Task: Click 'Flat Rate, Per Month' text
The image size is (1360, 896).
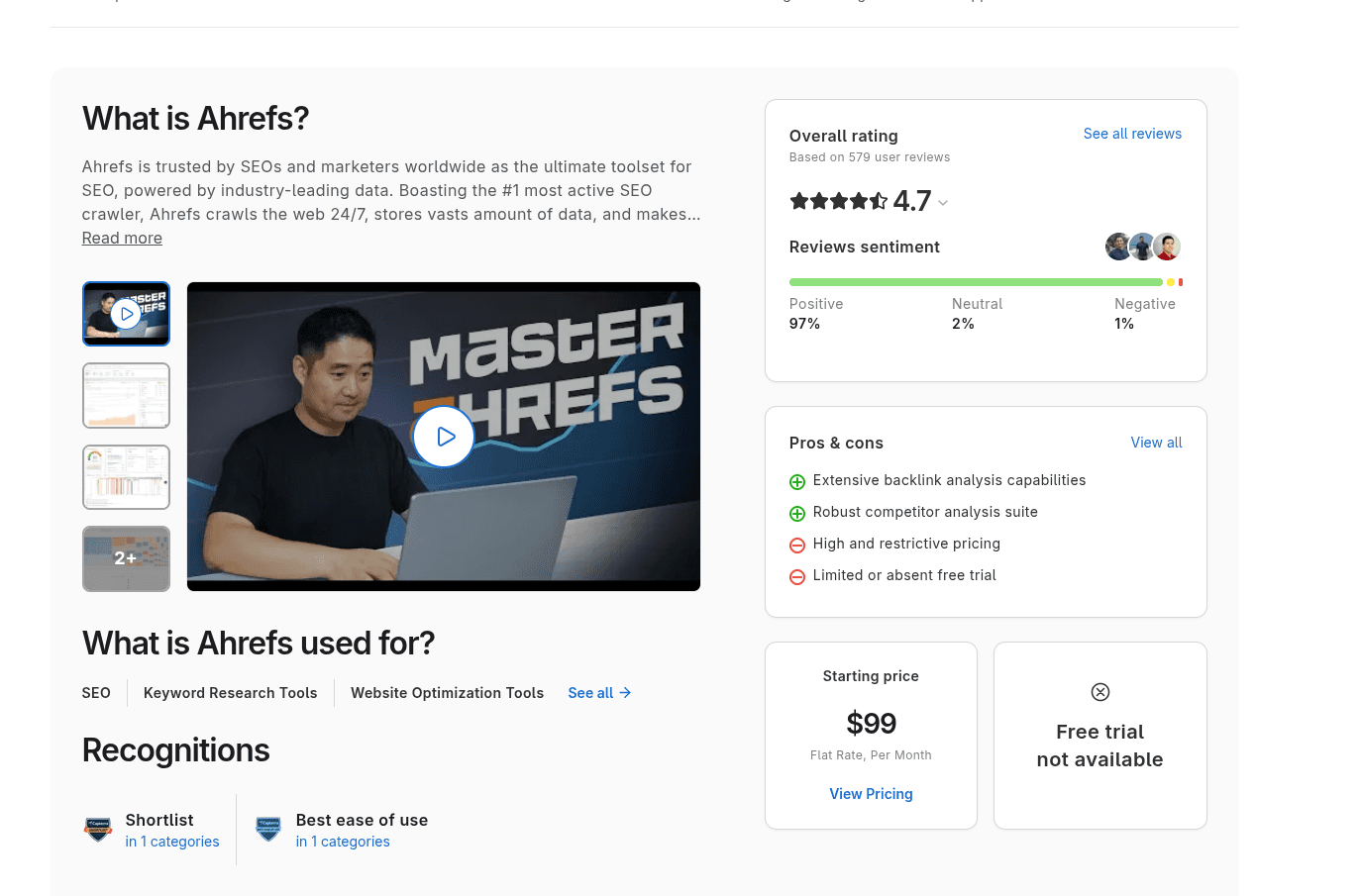Action: (x=871, y=755)
